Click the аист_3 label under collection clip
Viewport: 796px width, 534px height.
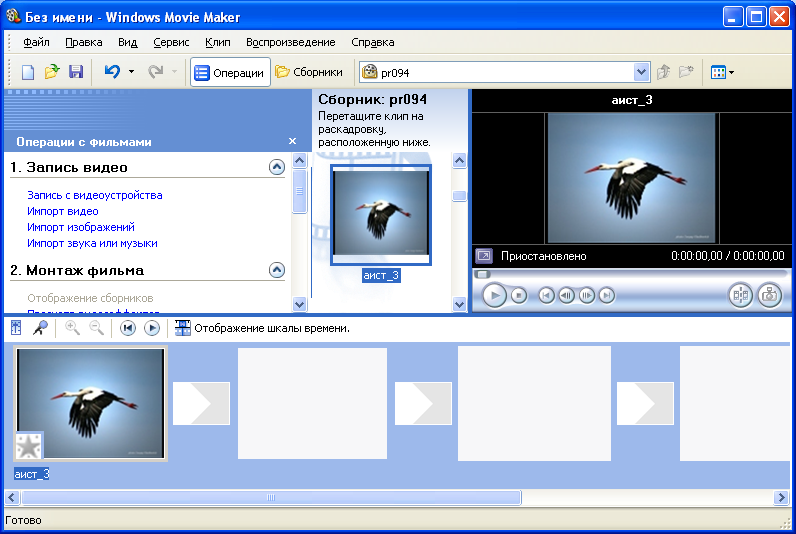(x=381, y=276)
